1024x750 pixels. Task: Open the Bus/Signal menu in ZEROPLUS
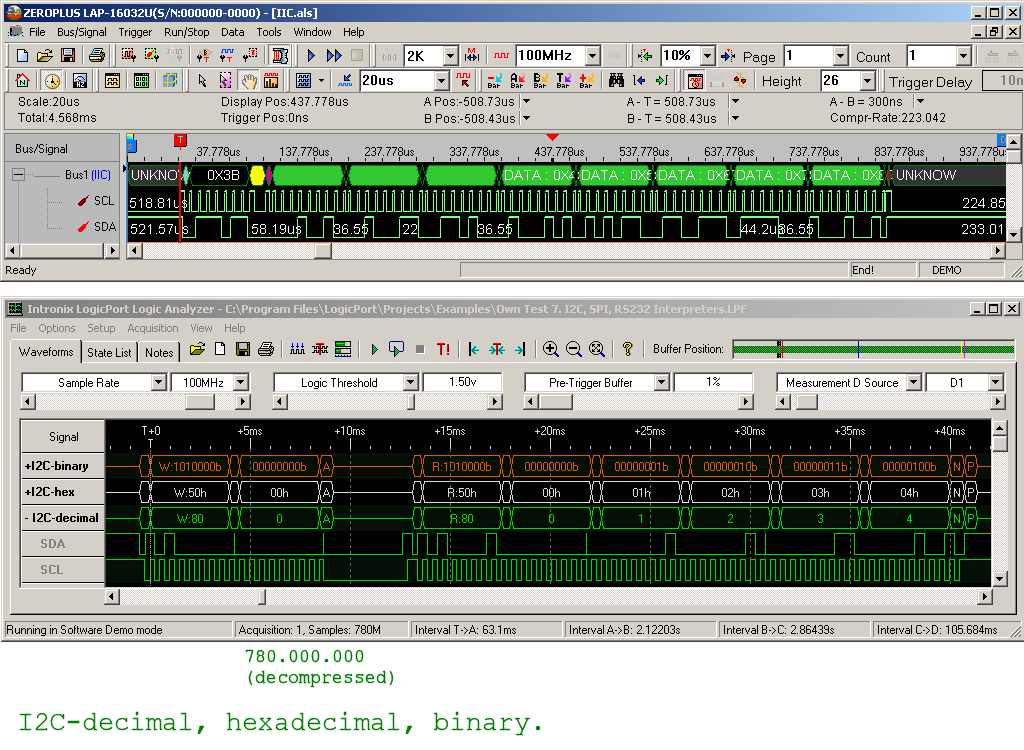[x=82, y=32]
